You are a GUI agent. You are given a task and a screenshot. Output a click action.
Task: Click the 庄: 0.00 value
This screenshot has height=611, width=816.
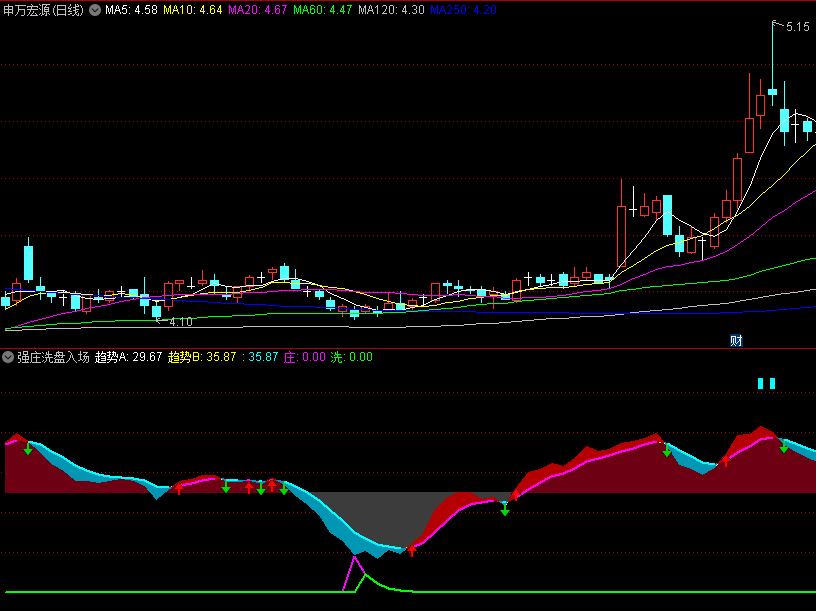point(304,357)
